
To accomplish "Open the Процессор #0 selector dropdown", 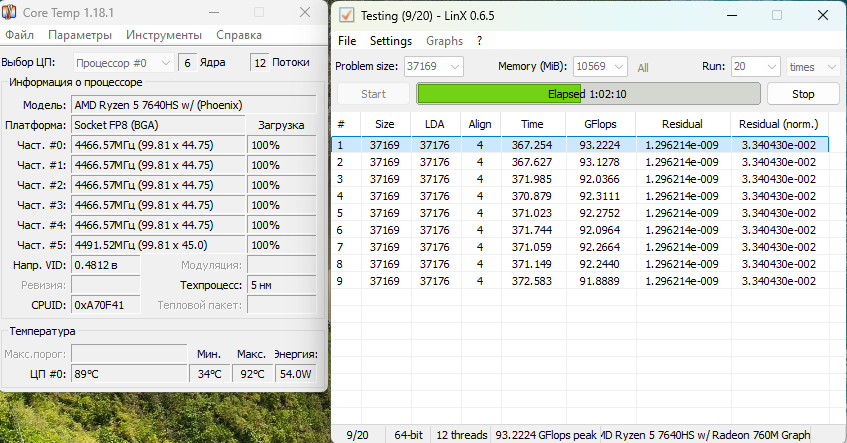I will tap(123, 63).
